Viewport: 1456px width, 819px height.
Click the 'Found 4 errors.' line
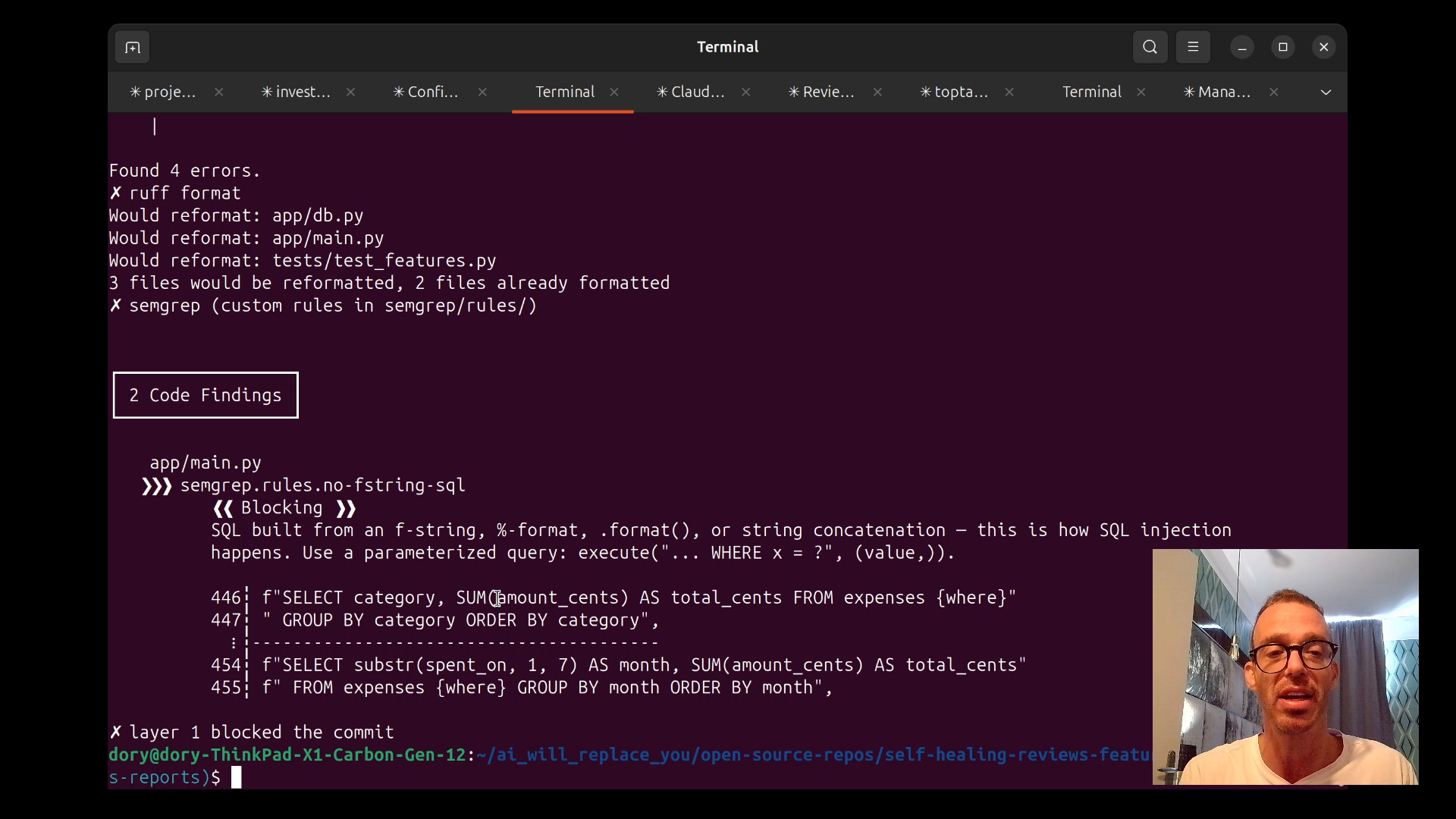185,171
